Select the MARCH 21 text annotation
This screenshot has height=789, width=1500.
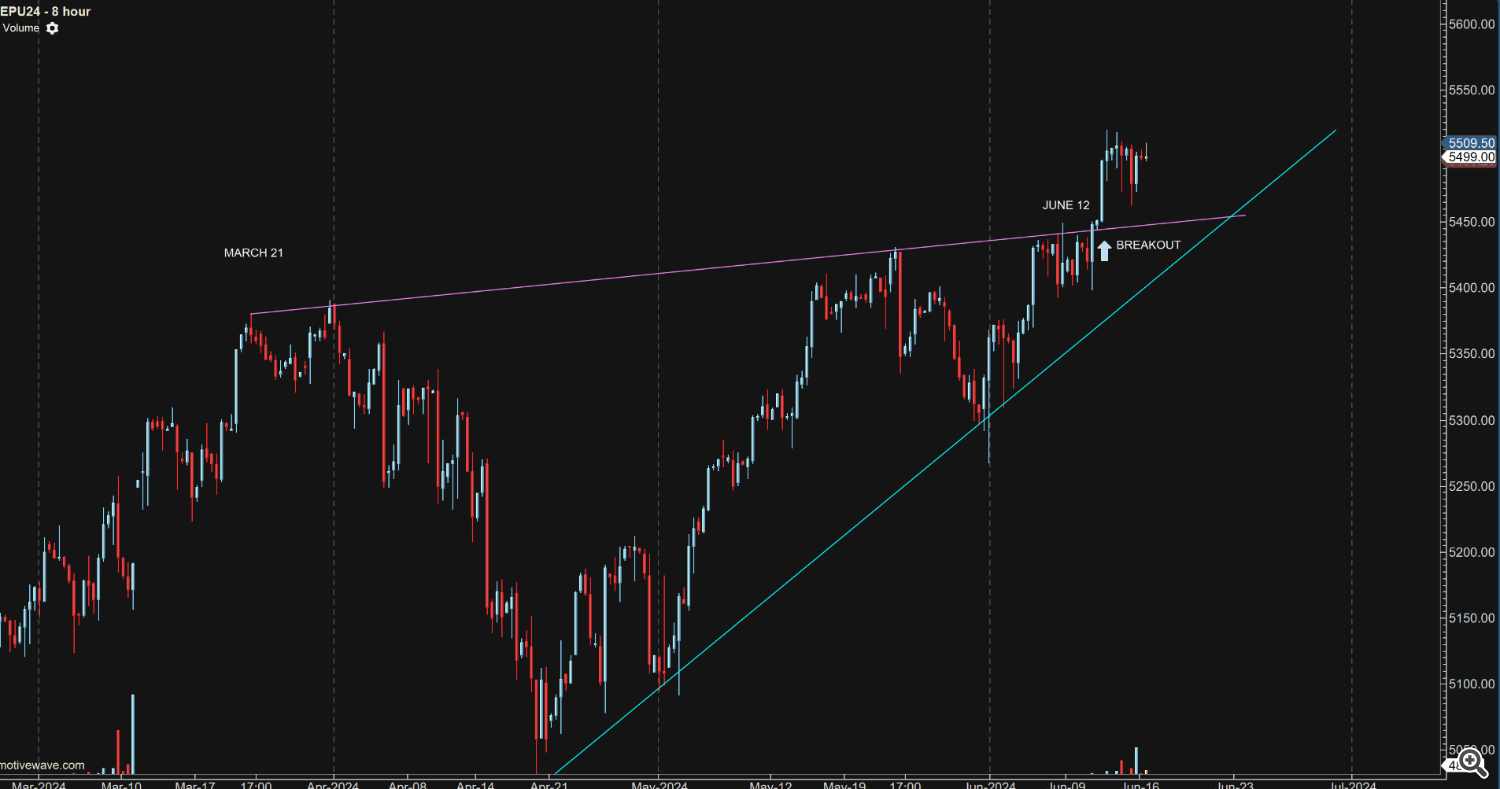[x=253, y=253]
